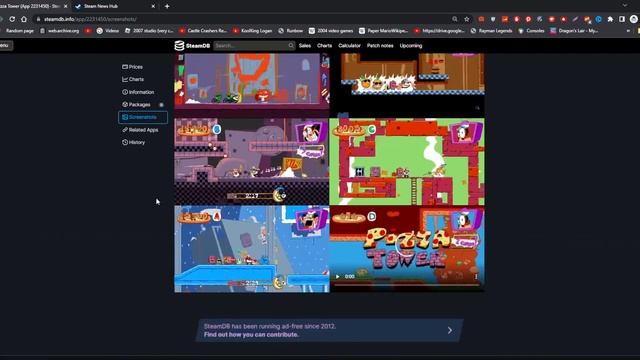Image resolution: width=640 pixels, height=360 pixels.
Task: Open the Rainbow bookmark
Action: (x=291, y=31)
